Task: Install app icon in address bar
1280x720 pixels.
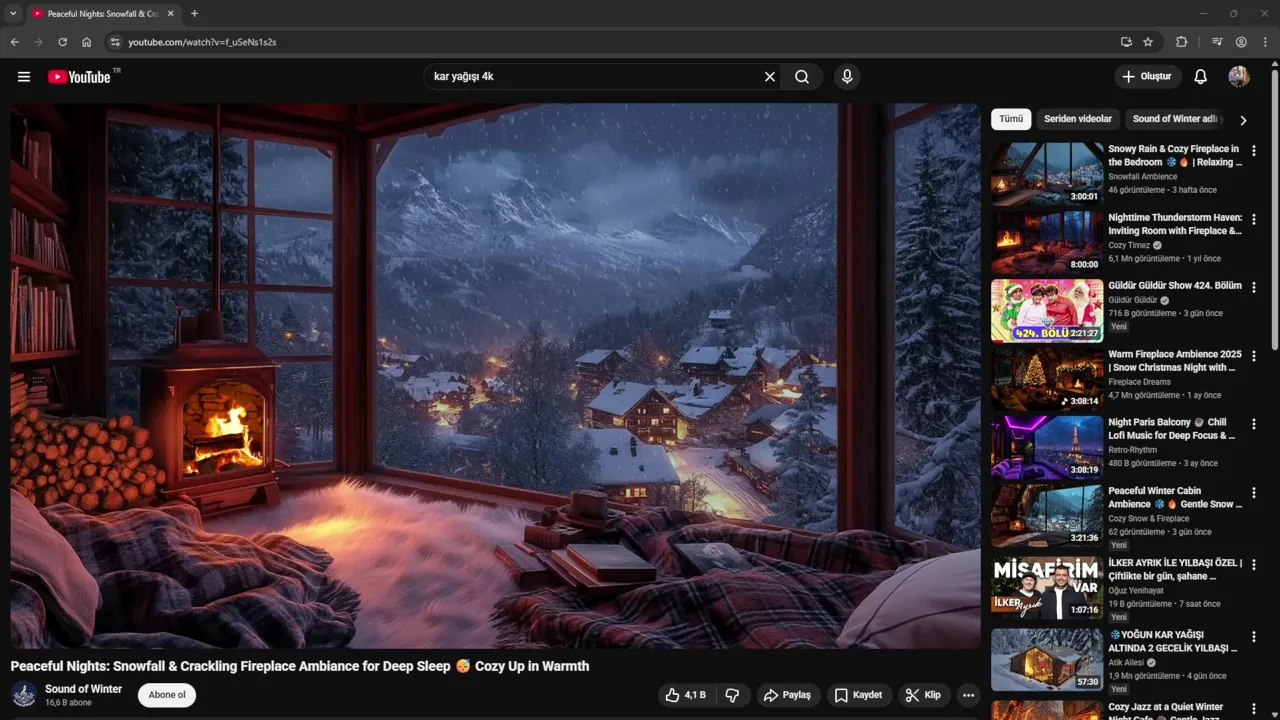Action: (1126, 42)
